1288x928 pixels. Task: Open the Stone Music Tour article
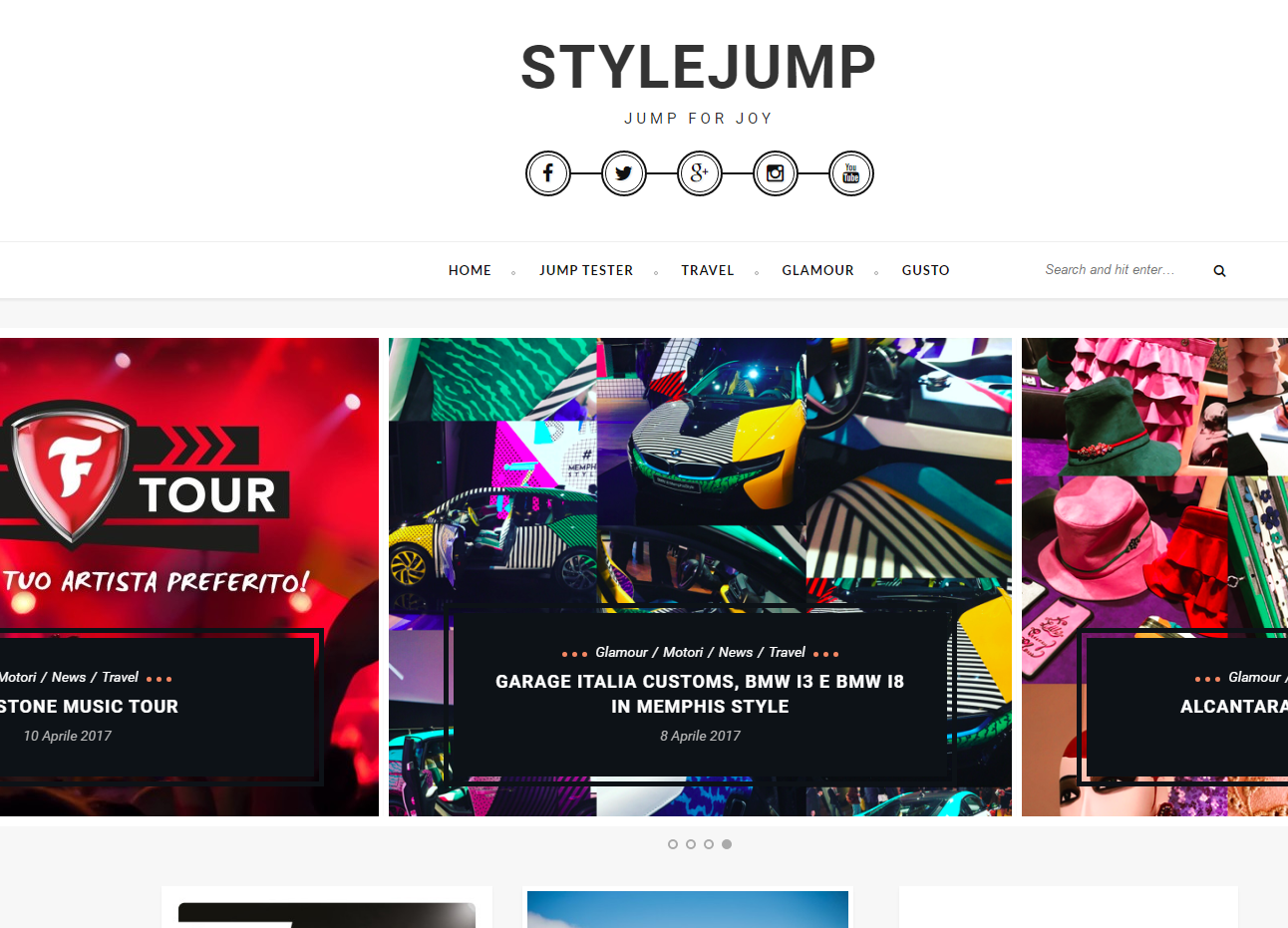coord(89,706)
